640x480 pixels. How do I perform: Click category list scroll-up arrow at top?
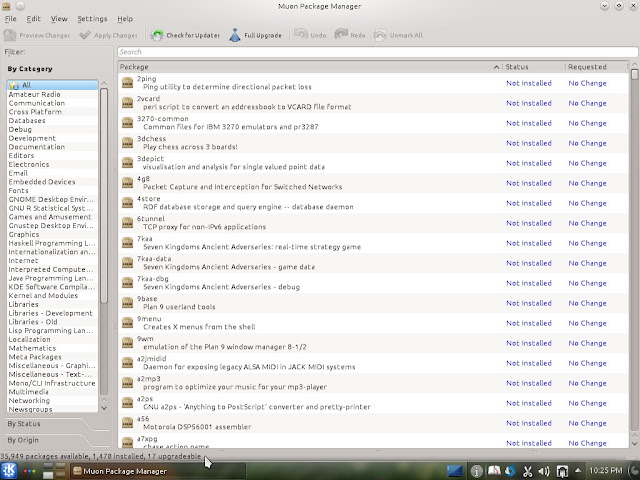click(x=104, y=84)
